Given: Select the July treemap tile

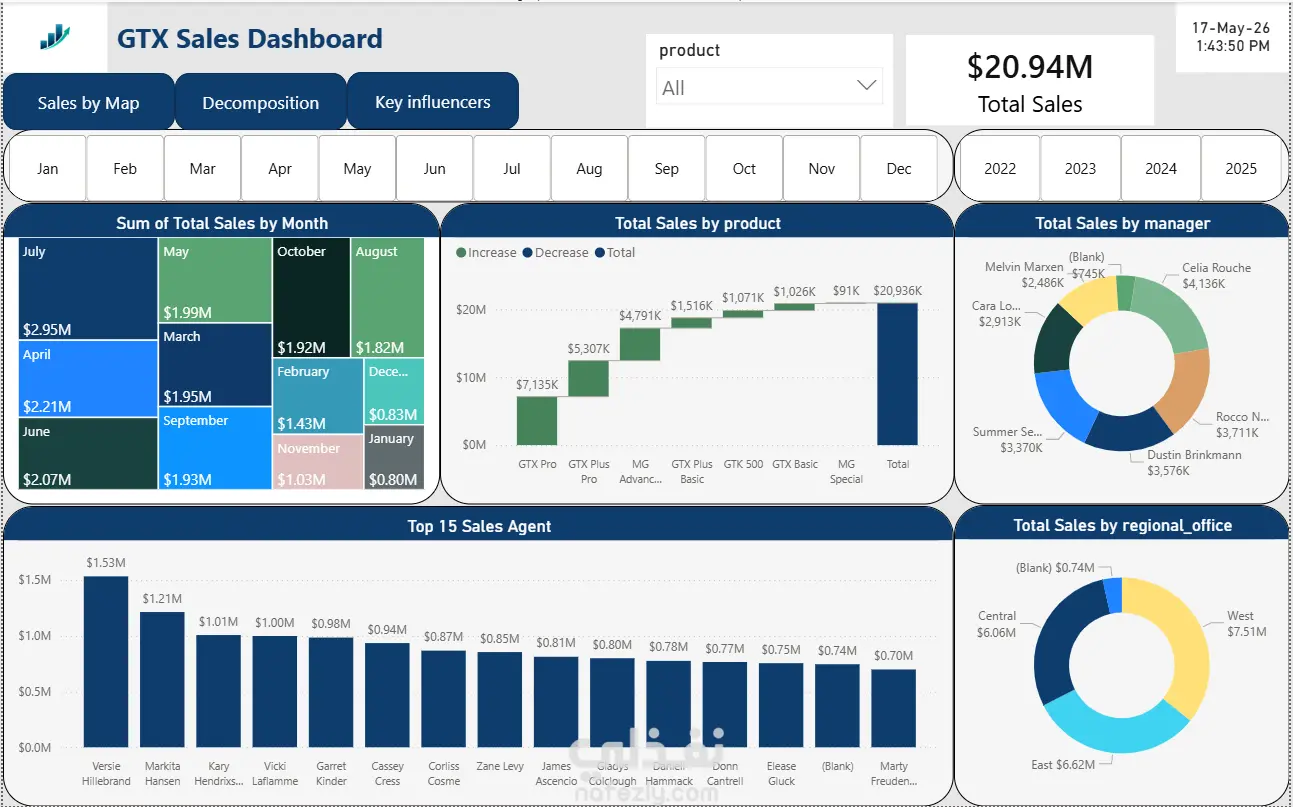Looking at the screenshot, I should (x=88, y=289).
